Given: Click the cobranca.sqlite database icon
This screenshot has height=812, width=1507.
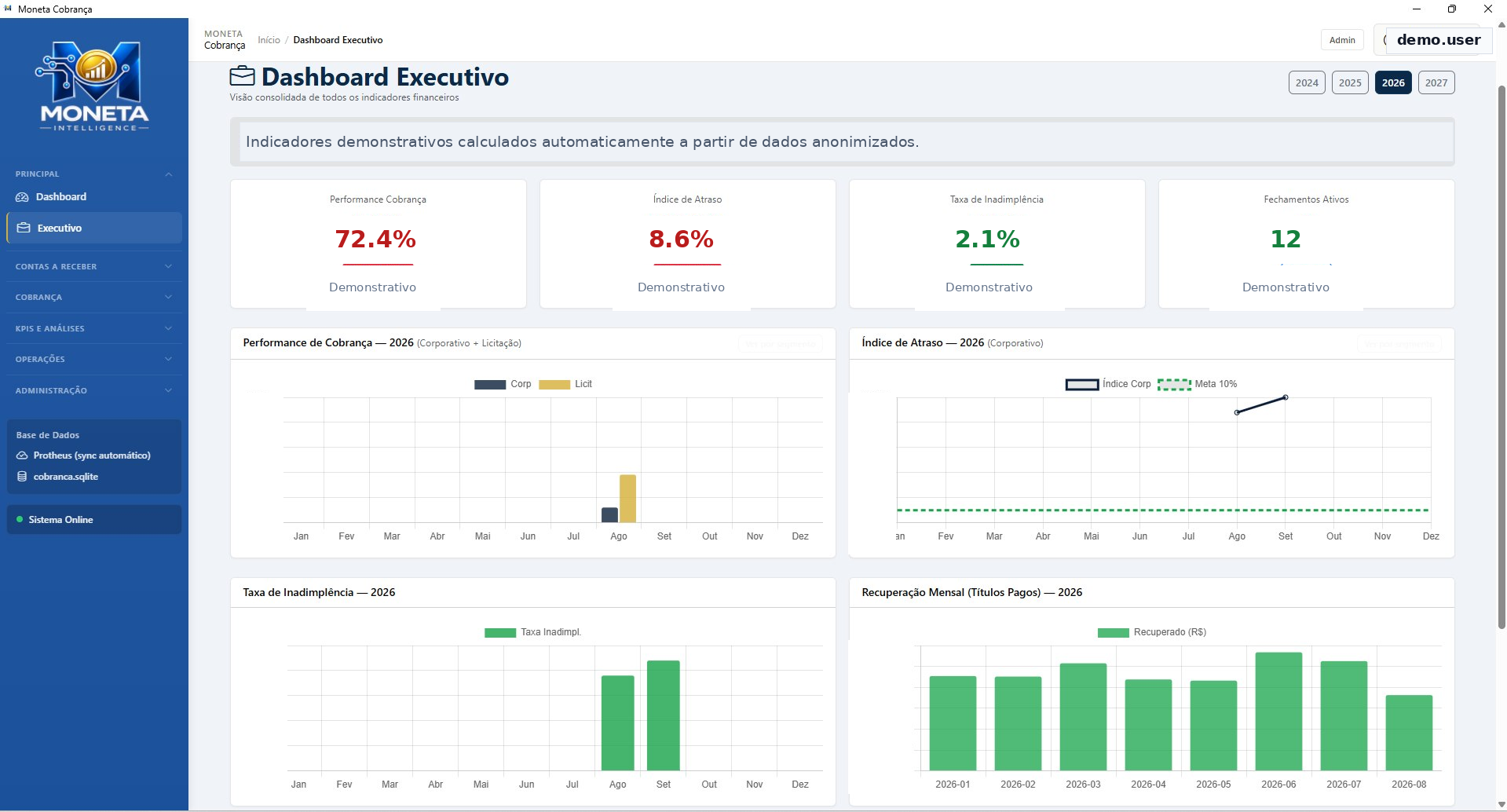Looking at the screenshot, I should pyautogui.click(x=22, y=477).
